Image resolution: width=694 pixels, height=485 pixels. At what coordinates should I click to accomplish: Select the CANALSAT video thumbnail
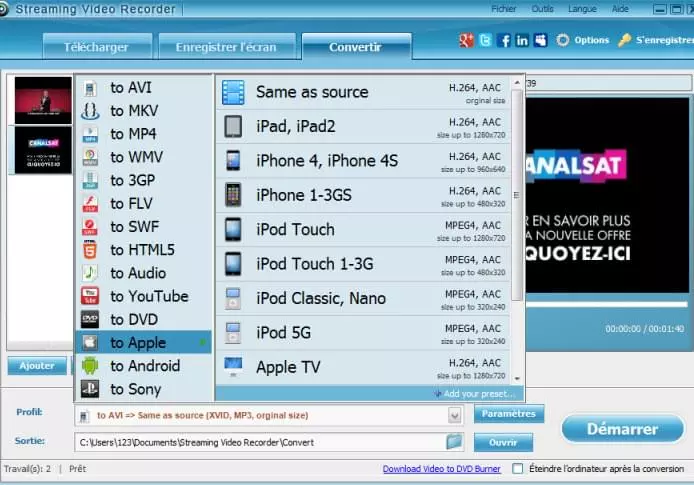point(43,150)
